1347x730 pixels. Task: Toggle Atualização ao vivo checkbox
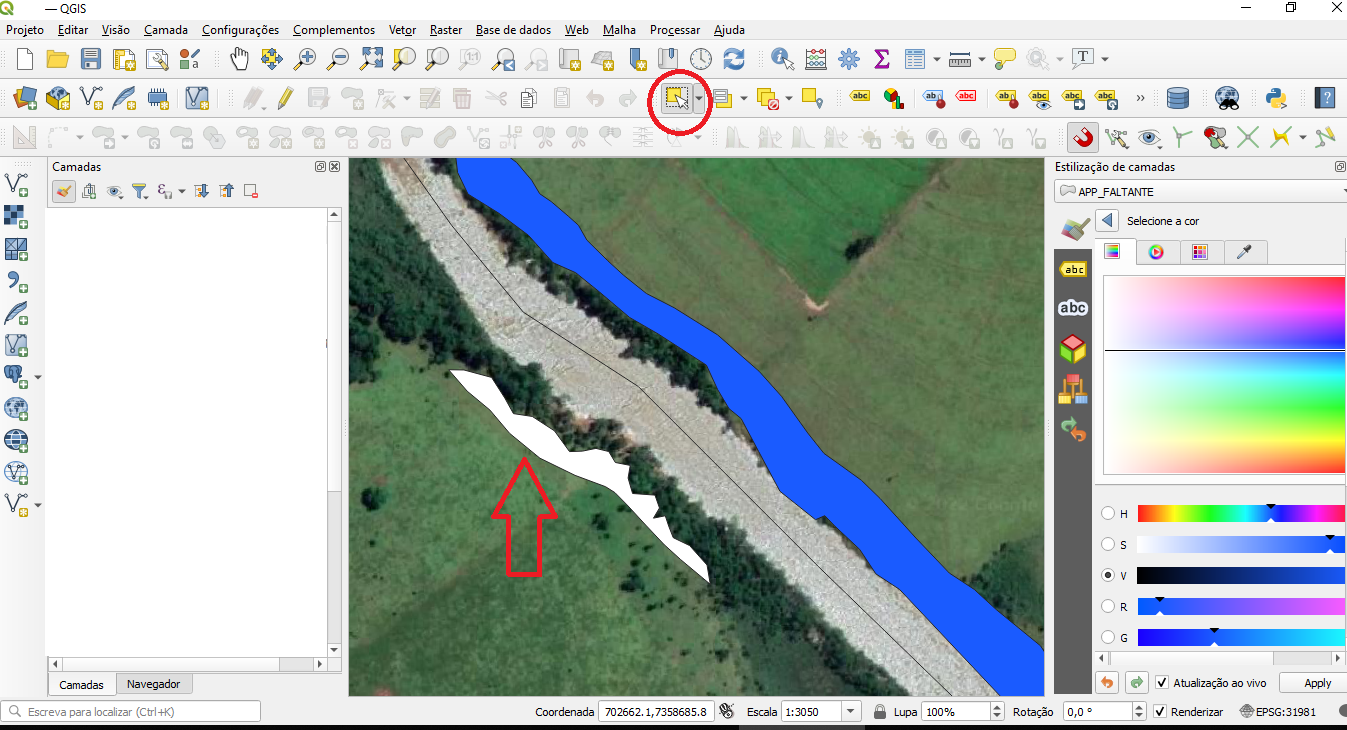1161,683
